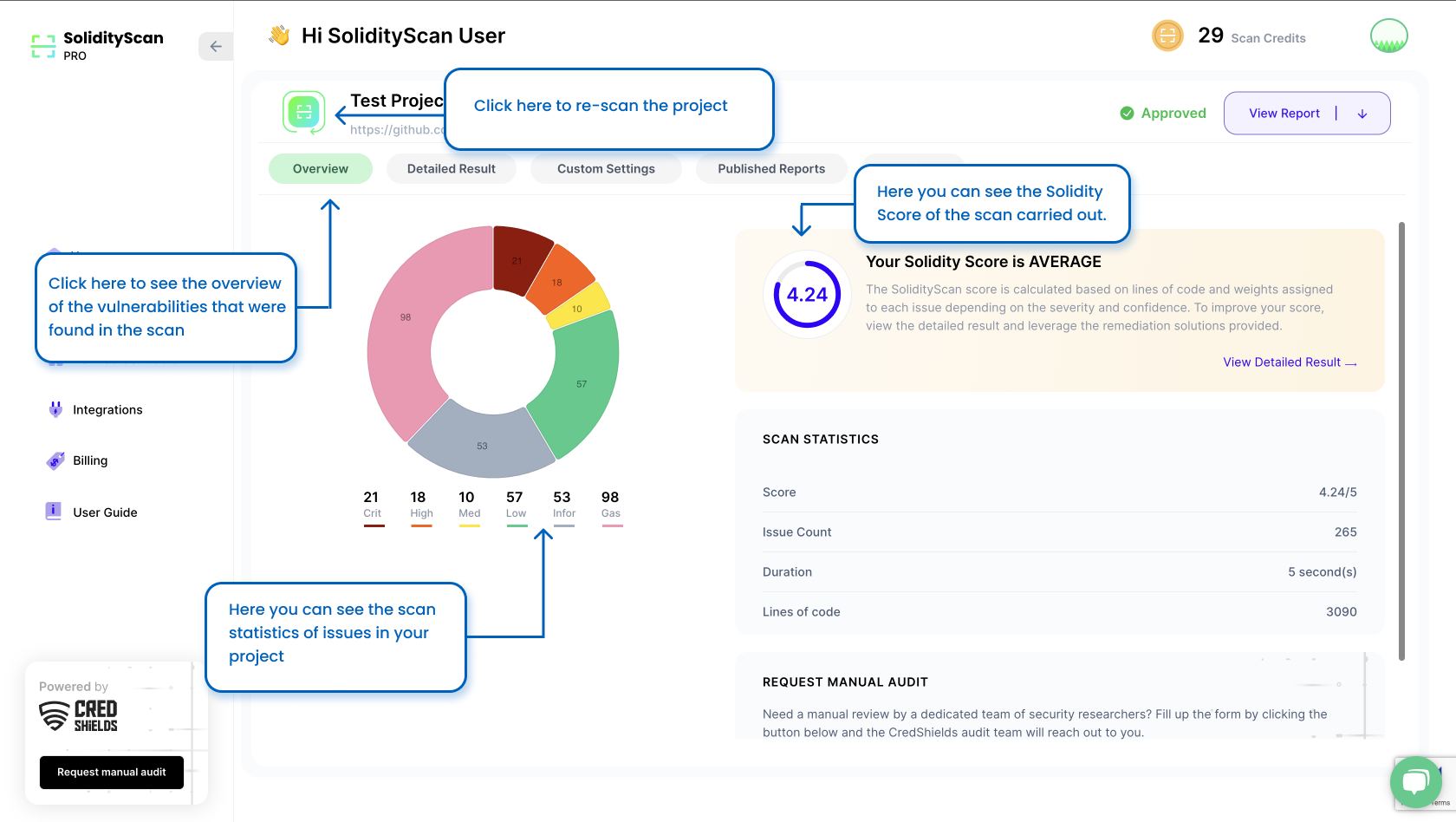This screenshot has width=1456, height=822.
Task: Open the Integrations plug icon
Action: click(x=55, y=409)
